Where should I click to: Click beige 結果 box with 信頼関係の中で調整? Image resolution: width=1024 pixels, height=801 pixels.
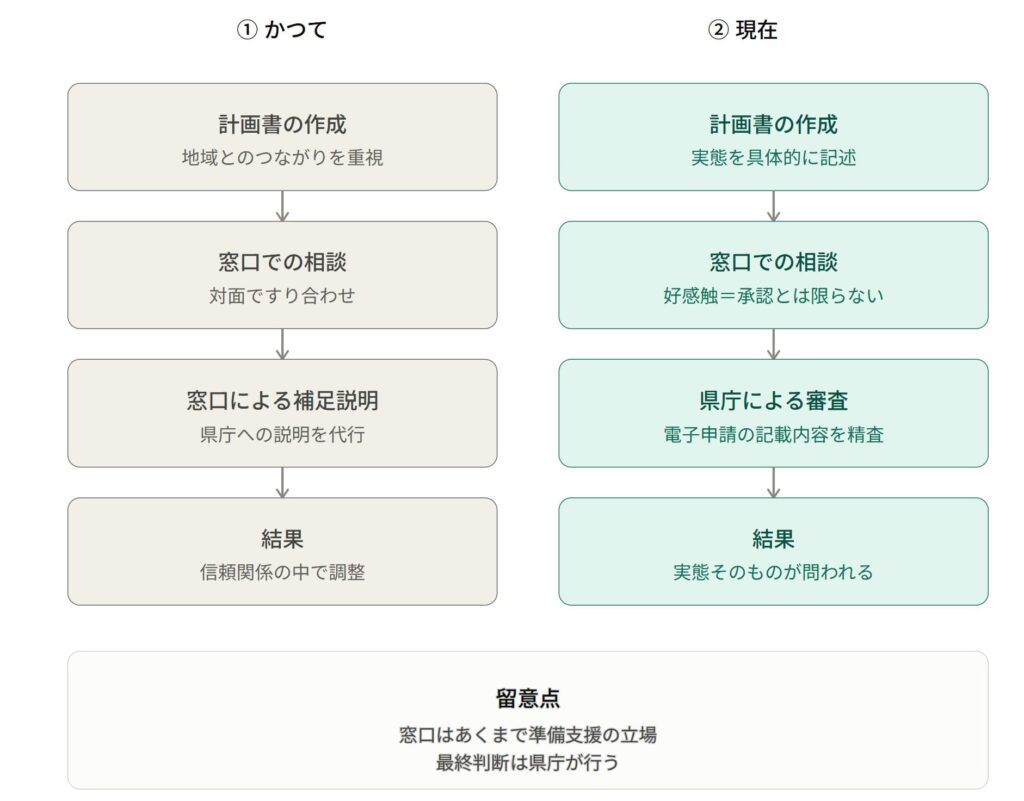point(282,552)
